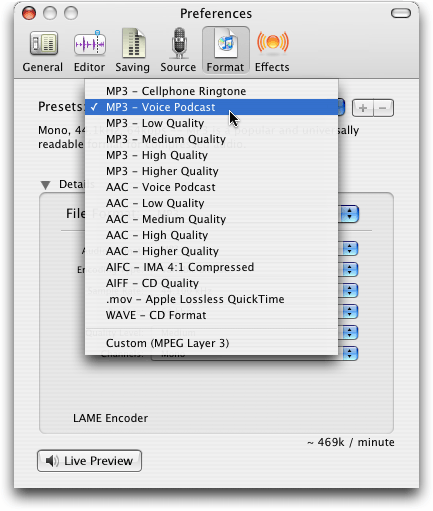Open the Effects preferences pane
The height and width of the screenshot is (511, 433).
pos(272,51)
